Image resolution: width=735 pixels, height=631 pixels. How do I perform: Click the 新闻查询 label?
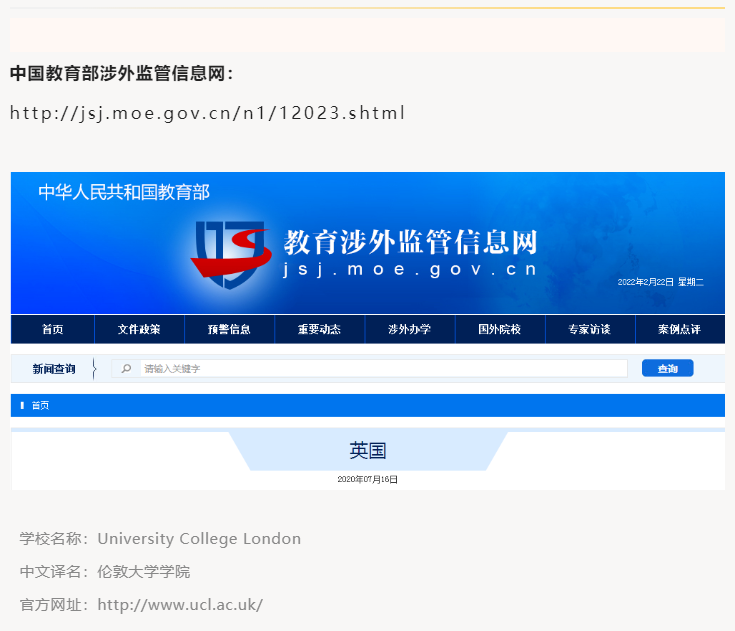[x=54, y=369]
